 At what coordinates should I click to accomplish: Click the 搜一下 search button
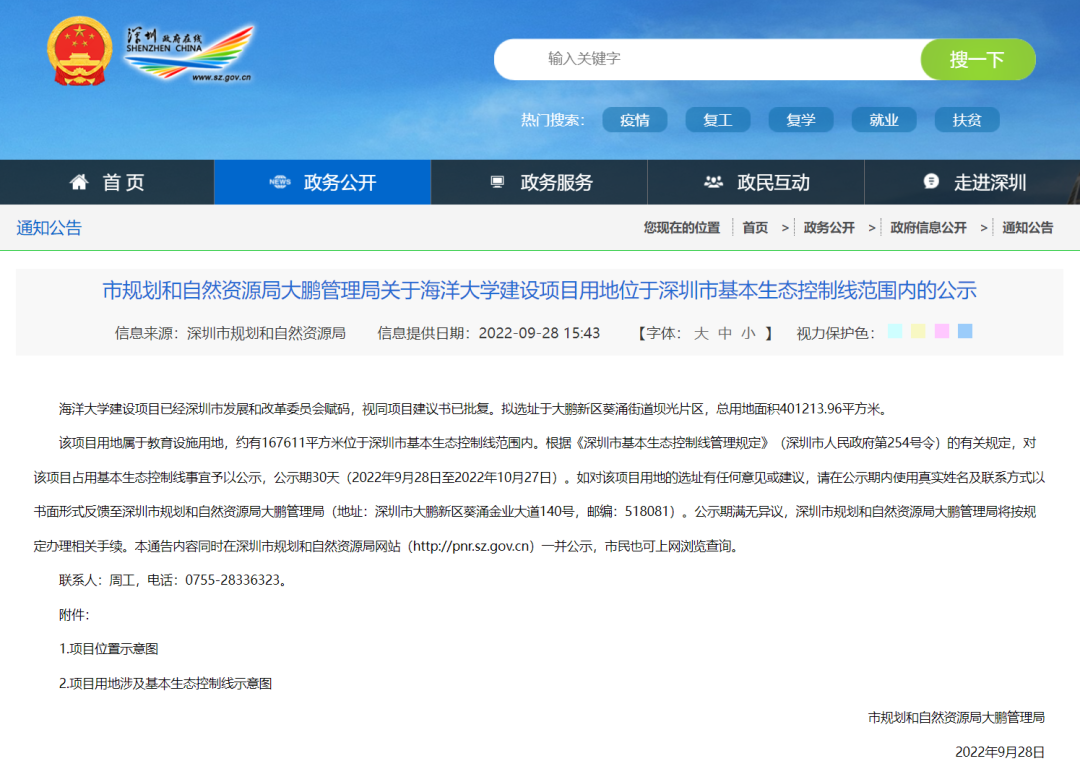click(x=977, y=59)
